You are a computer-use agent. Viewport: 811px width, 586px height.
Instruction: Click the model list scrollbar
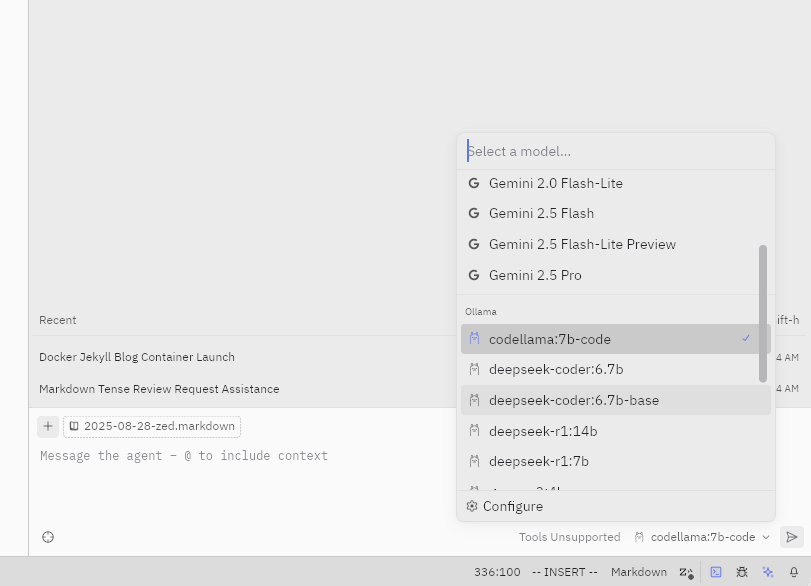click(x=762, y=313)
